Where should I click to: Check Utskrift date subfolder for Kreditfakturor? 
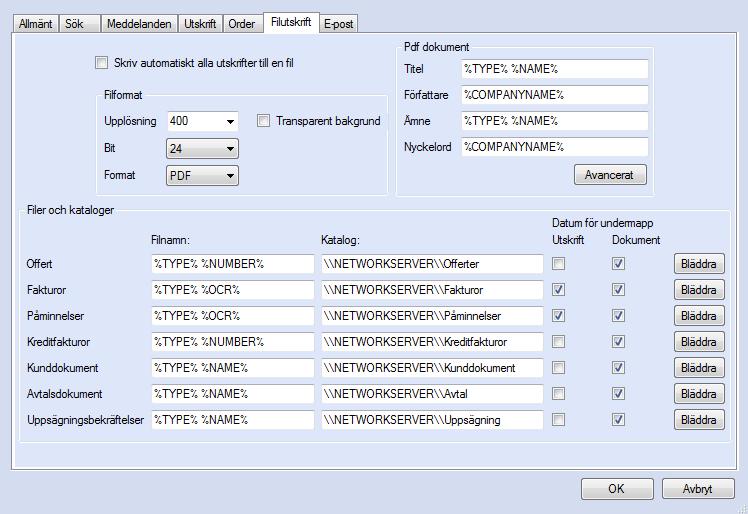tap(558, 341)
